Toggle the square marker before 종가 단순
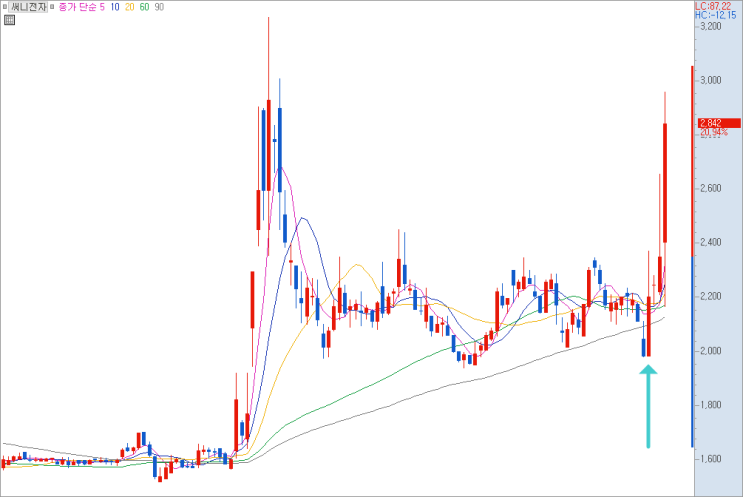This screenshot has height=497, width=743. point(53,7)
